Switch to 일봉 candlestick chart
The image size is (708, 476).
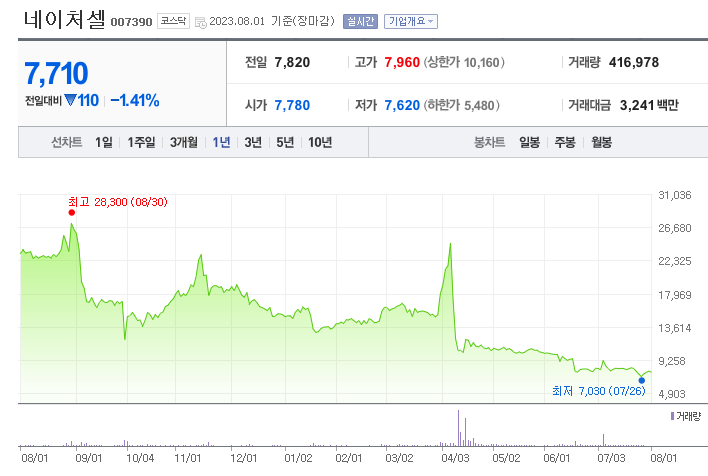click(529, 142)
